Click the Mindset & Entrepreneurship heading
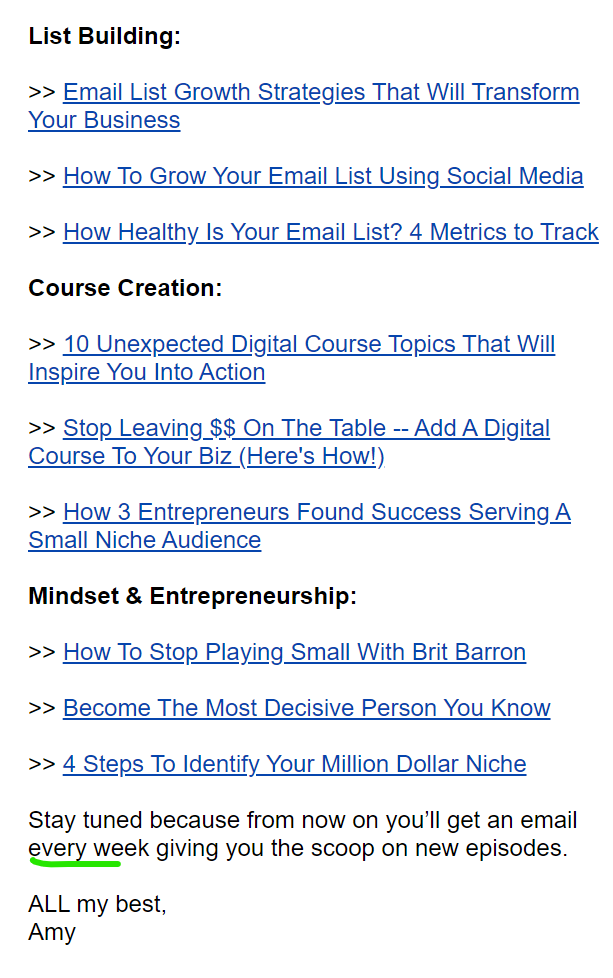The image size is (613, 978). pyautogui.click(x=193, y=596)
